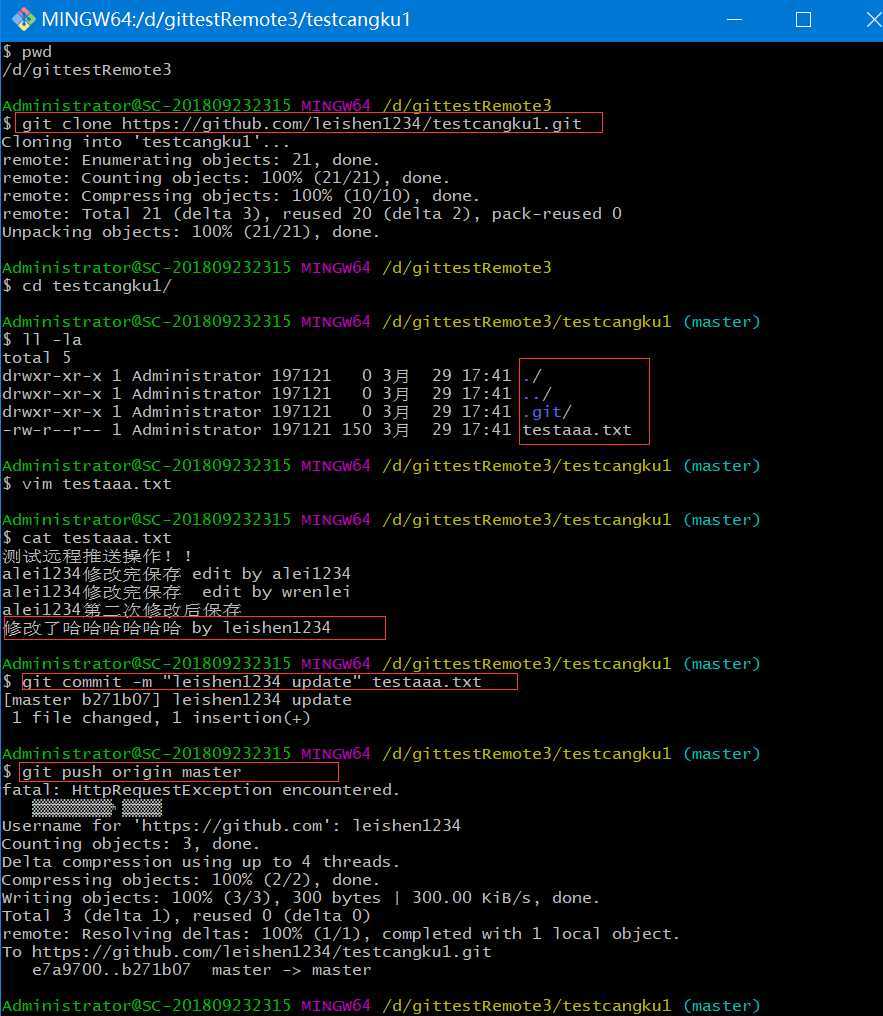883x1016 pixels.
Task: Click 'remote: Compressing objects: 100% (10/10)' line
Action: [240, 196]
